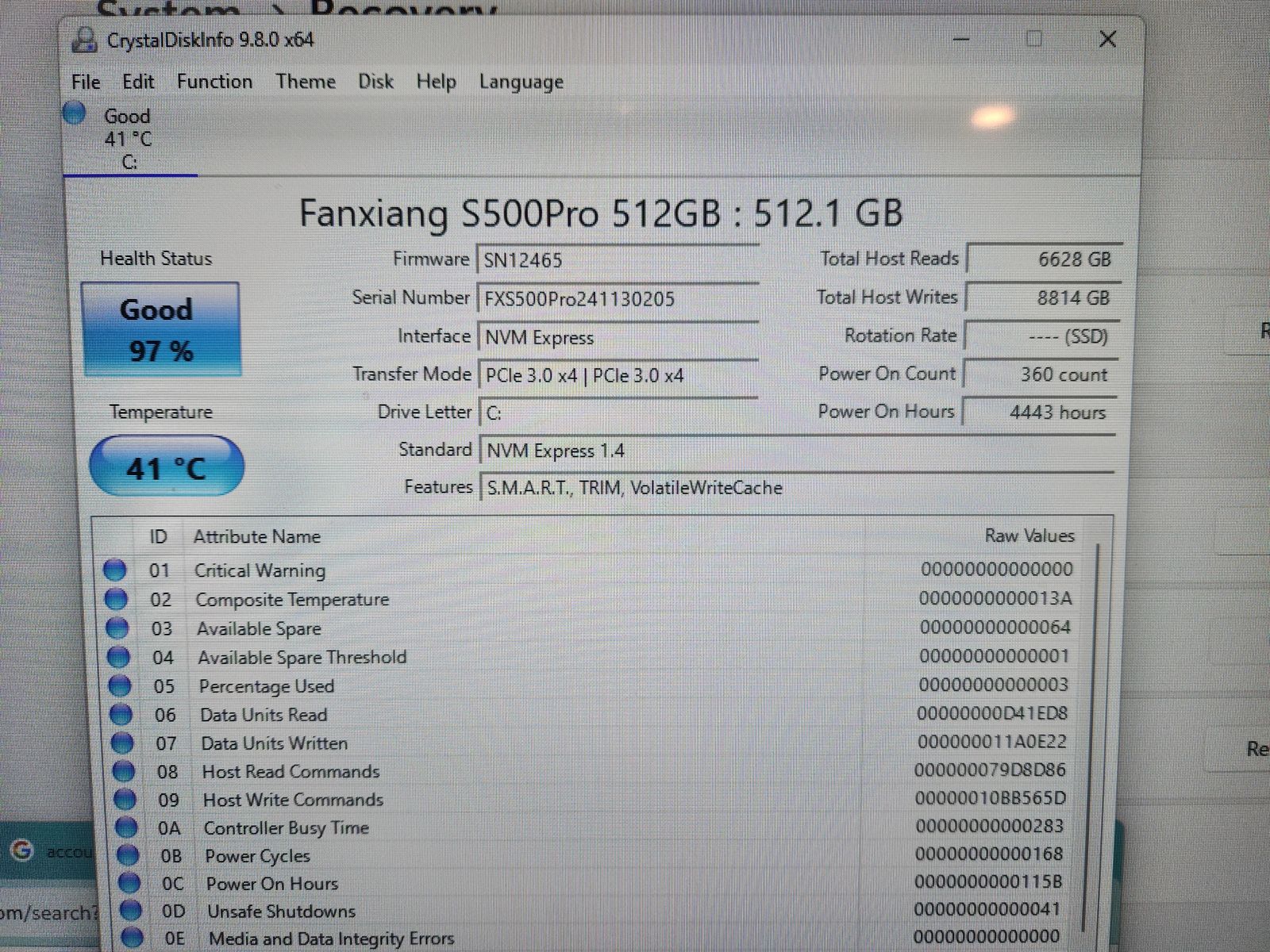Click the Composite Temperature status orb

coord(116,599)
